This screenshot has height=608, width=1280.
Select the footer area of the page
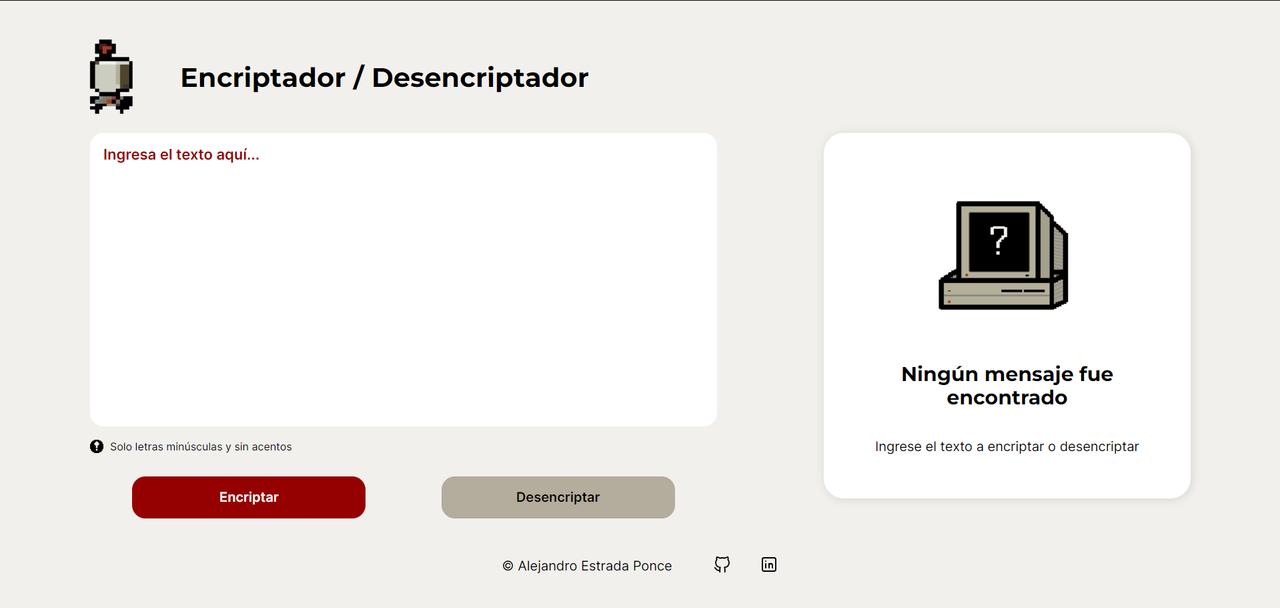640,565
